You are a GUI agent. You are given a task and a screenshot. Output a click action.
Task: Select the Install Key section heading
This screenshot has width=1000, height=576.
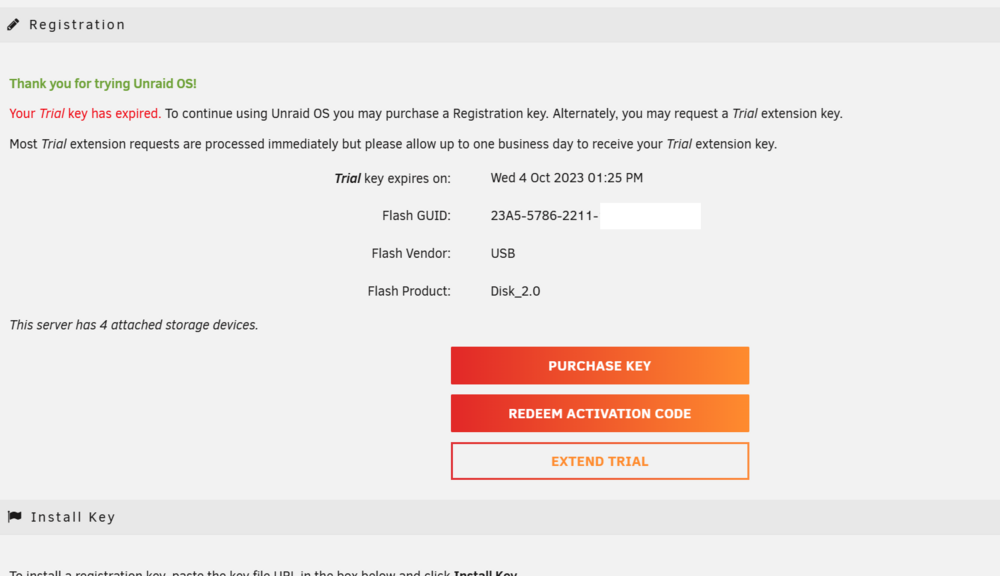click(x=73, y=517)
